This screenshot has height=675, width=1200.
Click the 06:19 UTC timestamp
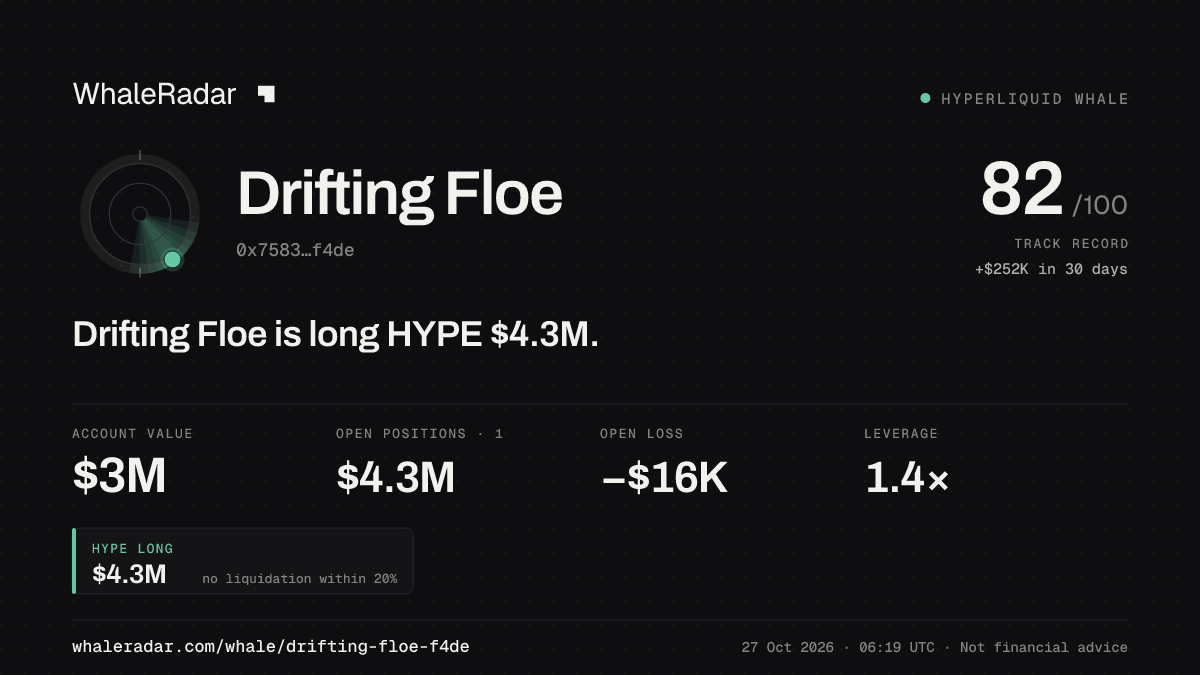(898, 648)
